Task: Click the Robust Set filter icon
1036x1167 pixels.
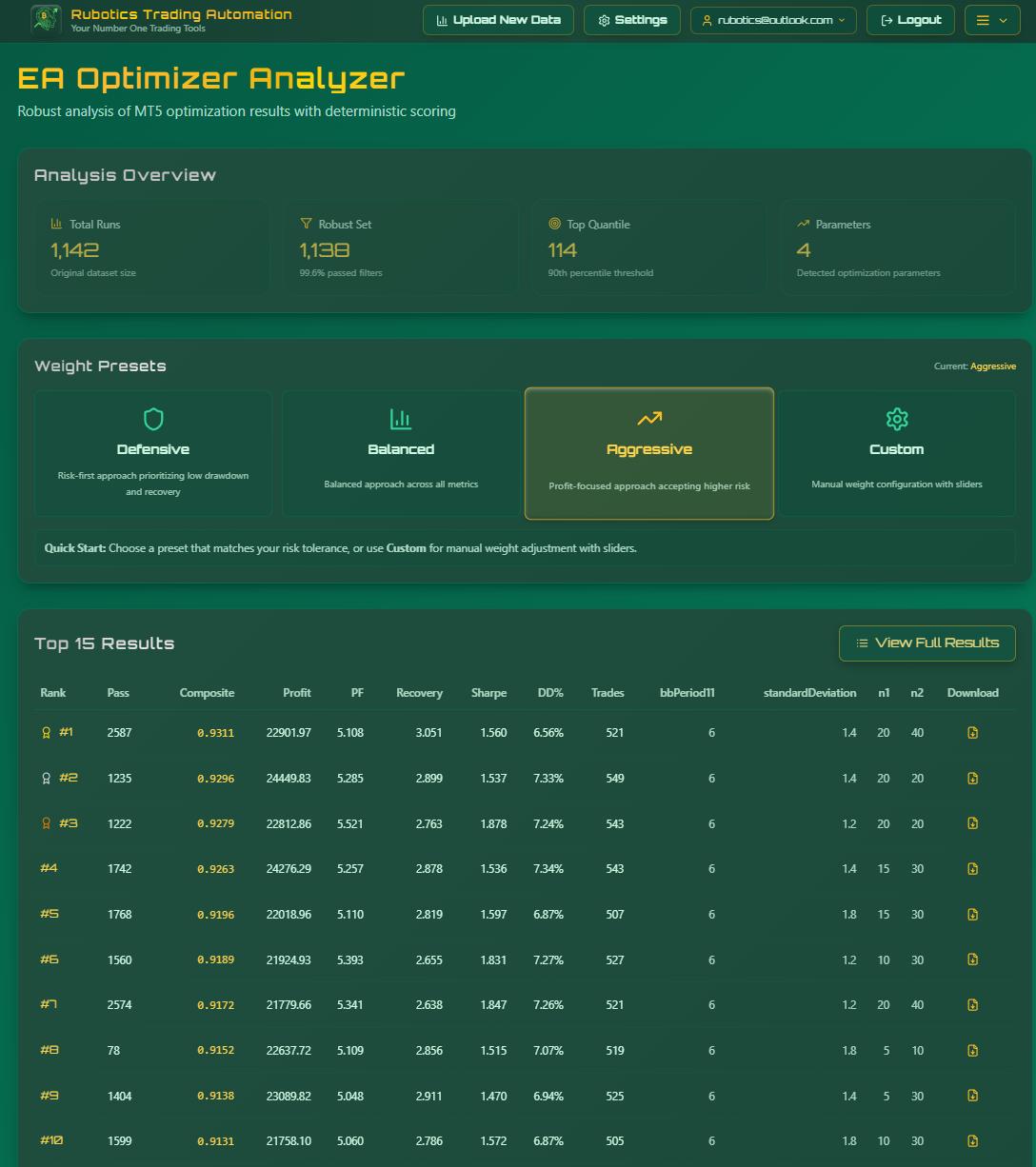Action: (x=306, y=225)
